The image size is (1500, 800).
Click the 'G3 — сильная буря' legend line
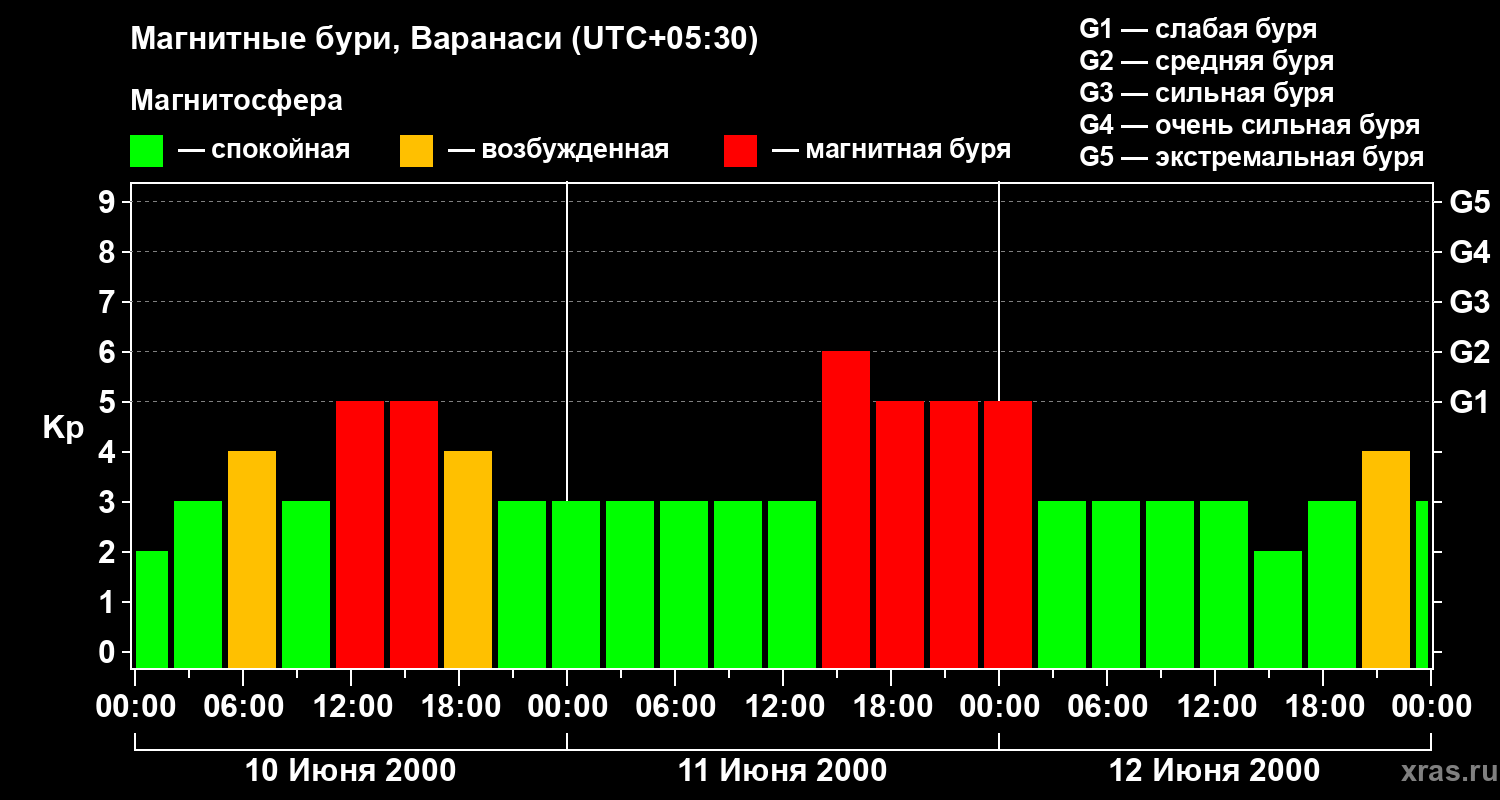[1206, 93]
